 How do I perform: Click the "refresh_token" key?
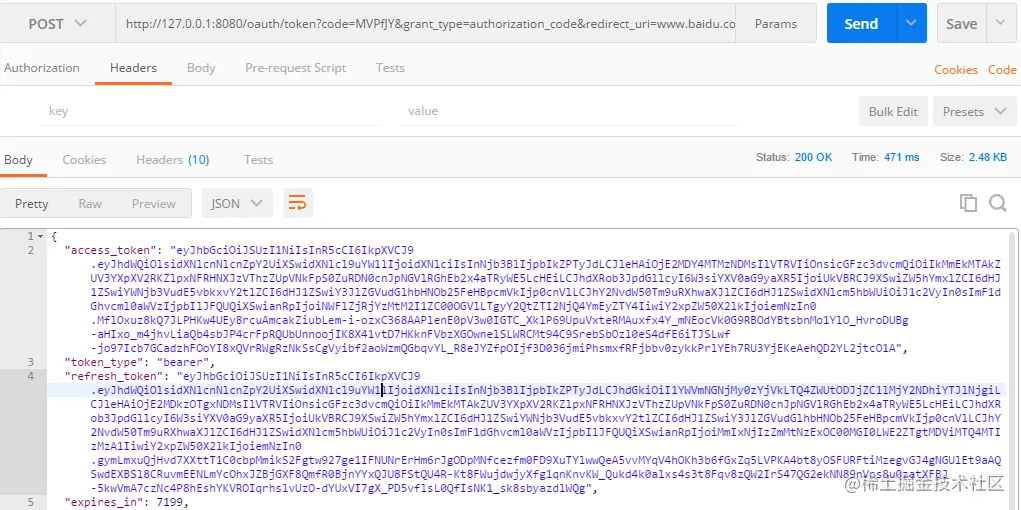tap(115, 376)
